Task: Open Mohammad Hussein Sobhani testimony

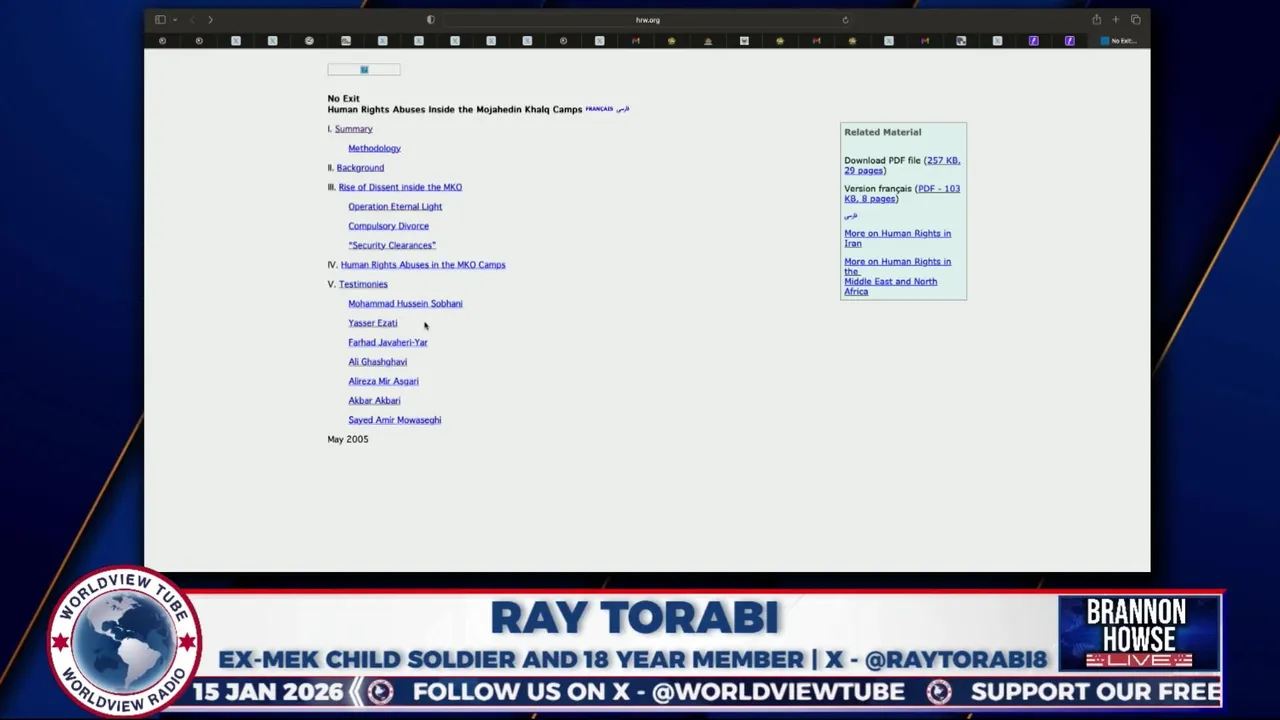Action: pos(405,304)
